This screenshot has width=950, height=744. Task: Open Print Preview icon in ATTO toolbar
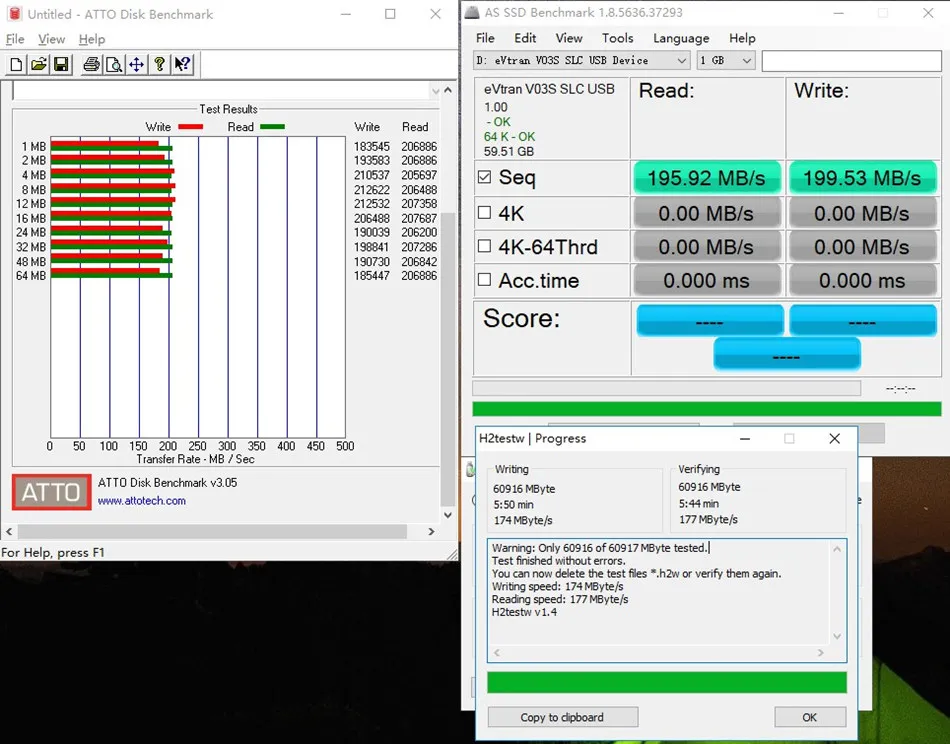click(114, 65)
